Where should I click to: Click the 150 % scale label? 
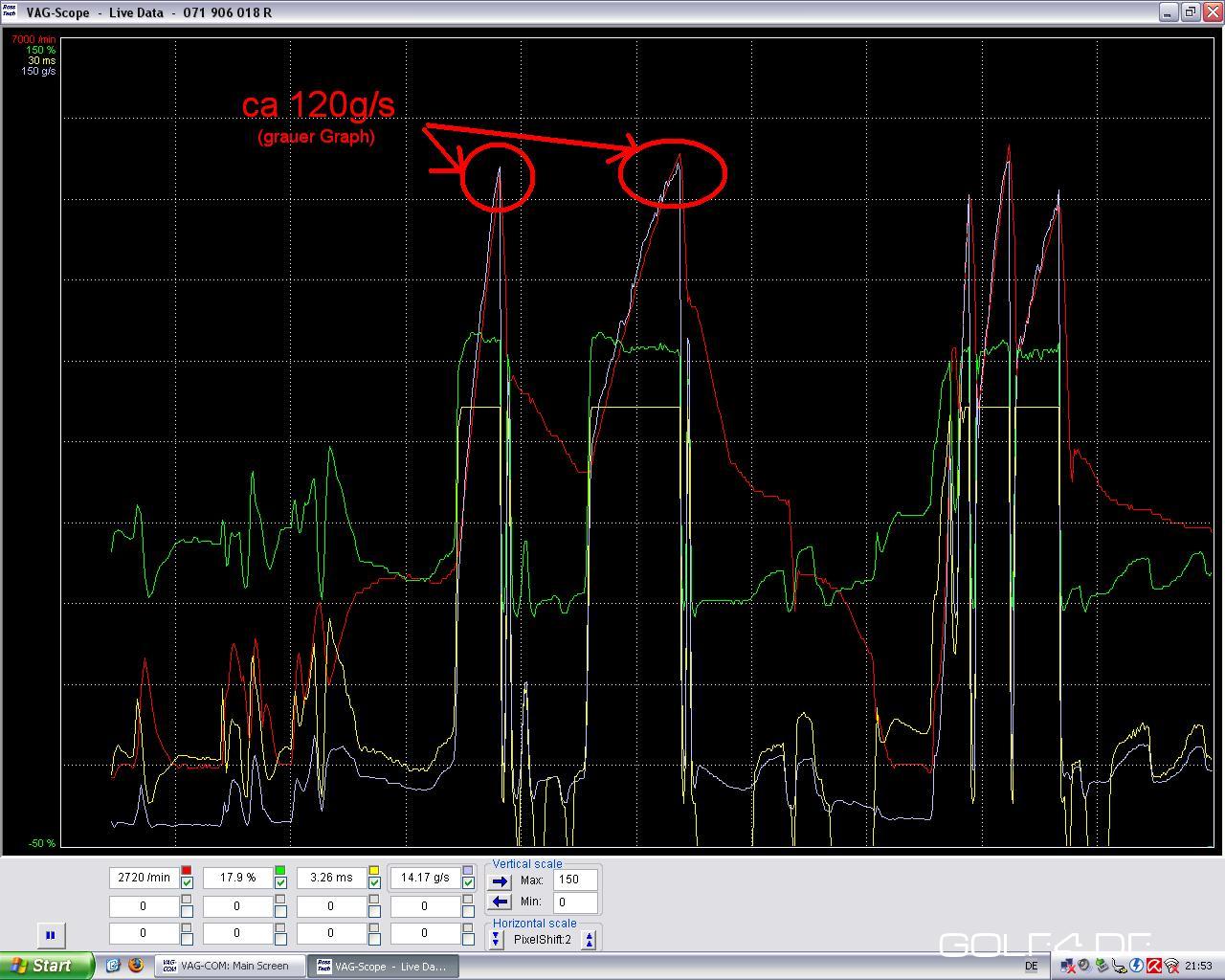pos(40,51)
